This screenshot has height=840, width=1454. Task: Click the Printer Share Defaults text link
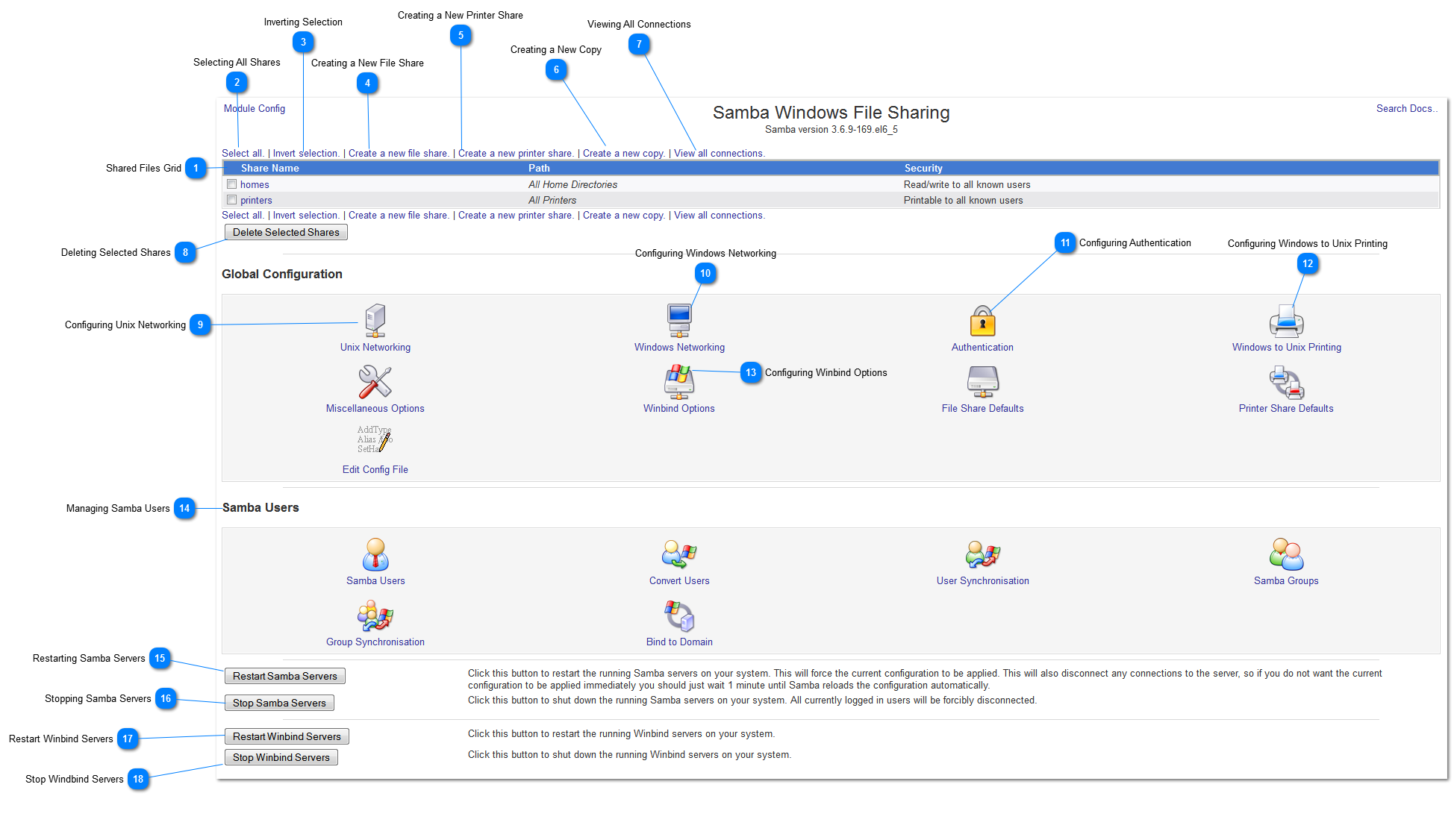tap(1286, 409)
